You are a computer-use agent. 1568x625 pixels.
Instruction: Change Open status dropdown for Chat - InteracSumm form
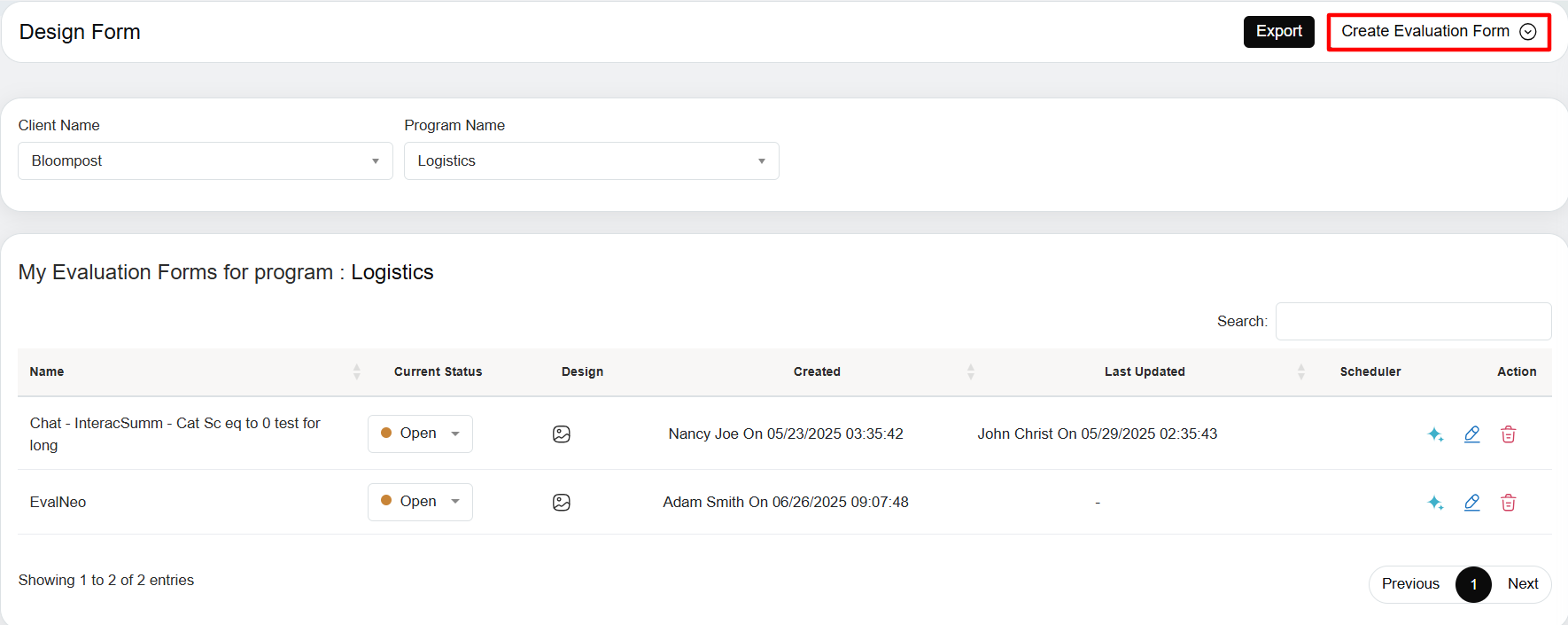coord(420,434)
